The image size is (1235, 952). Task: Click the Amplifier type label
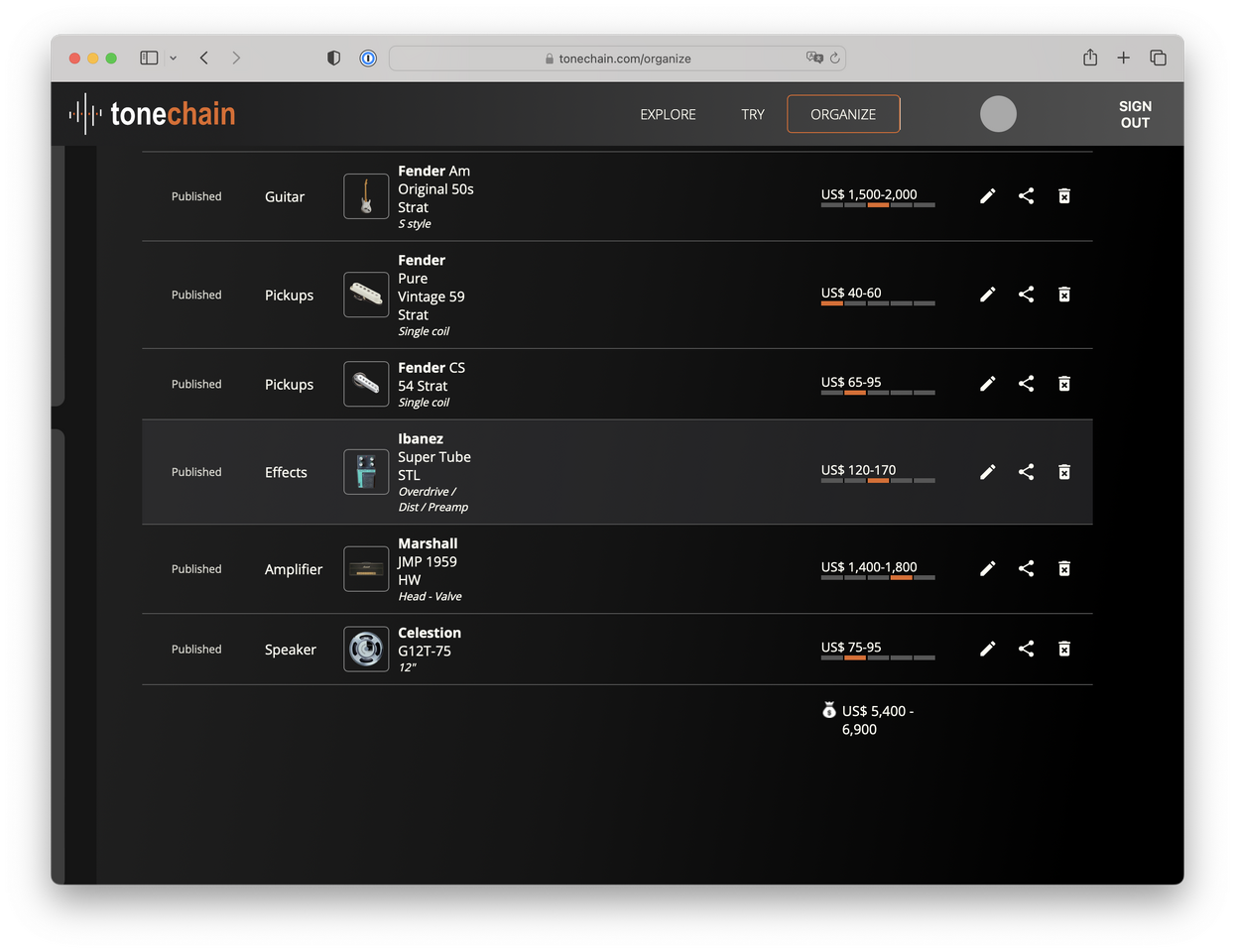point(294,569)
